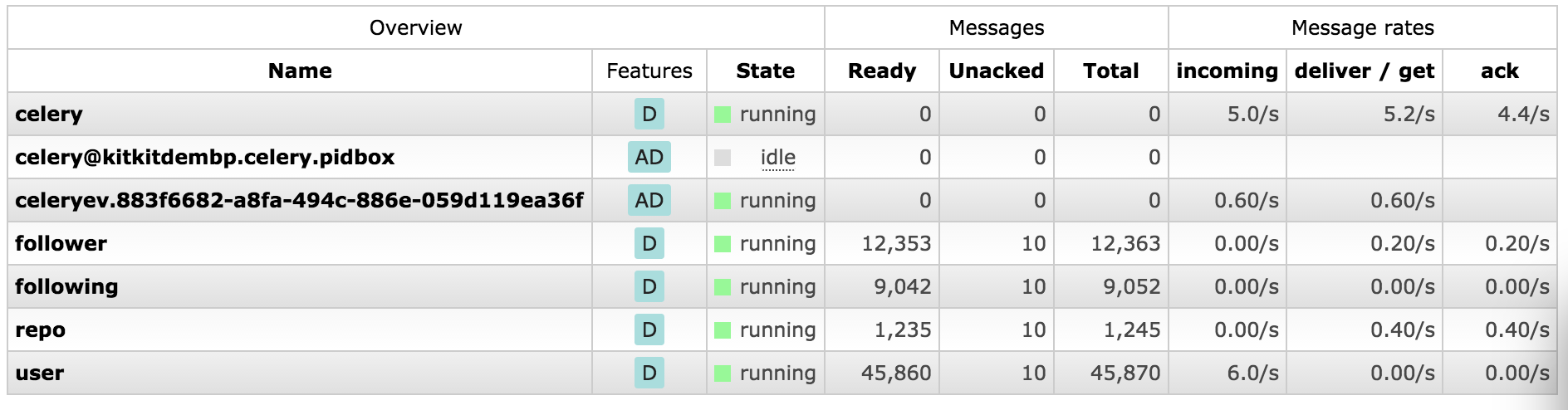Open the repo queue

click(x=40, y=330)
